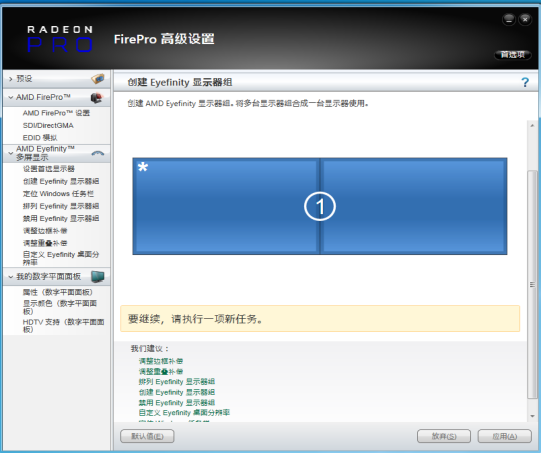Click the vertical scrollbar thumb

point(532,284)
